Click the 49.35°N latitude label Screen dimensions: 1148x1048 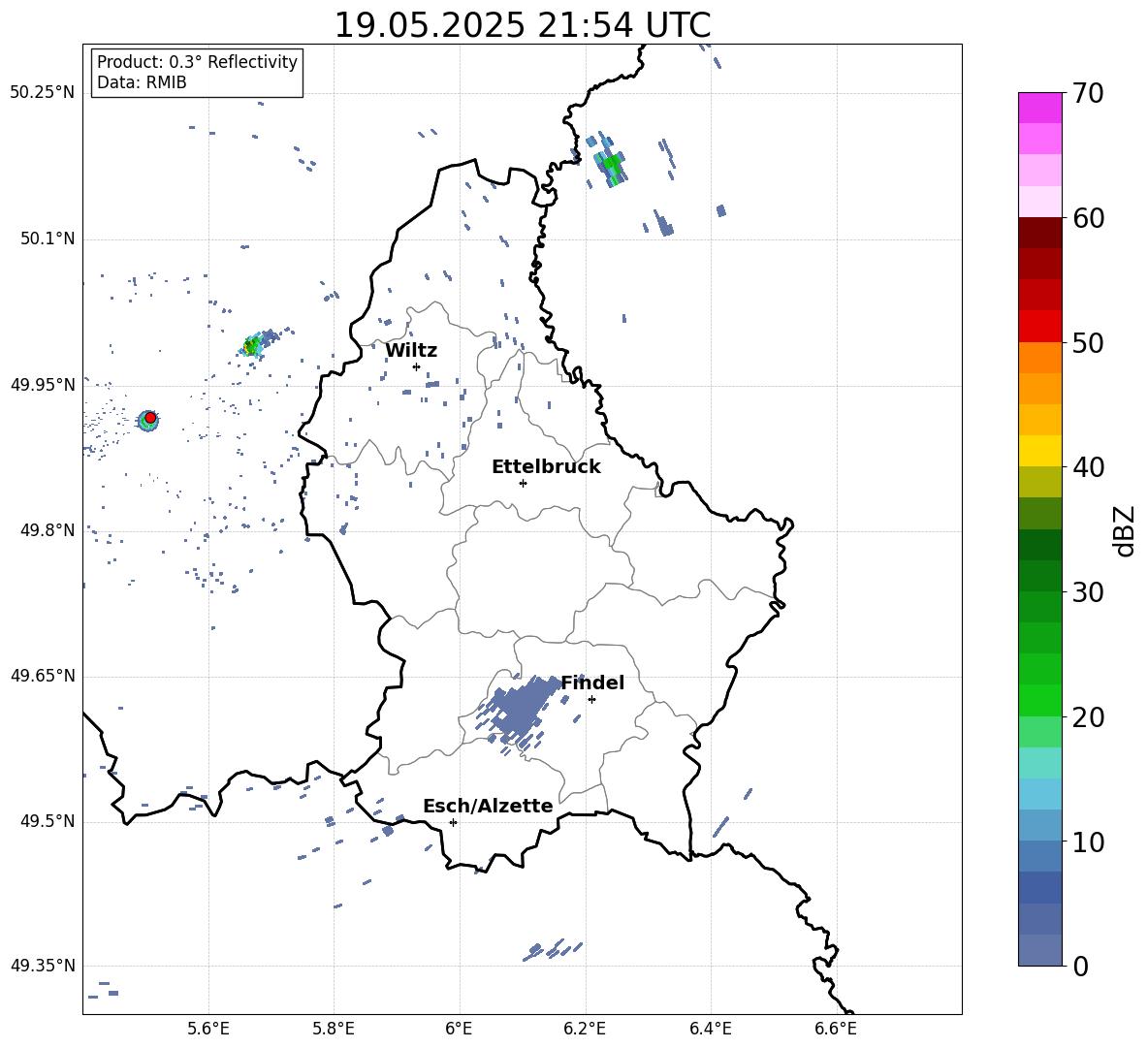click(x=43, y=966)
